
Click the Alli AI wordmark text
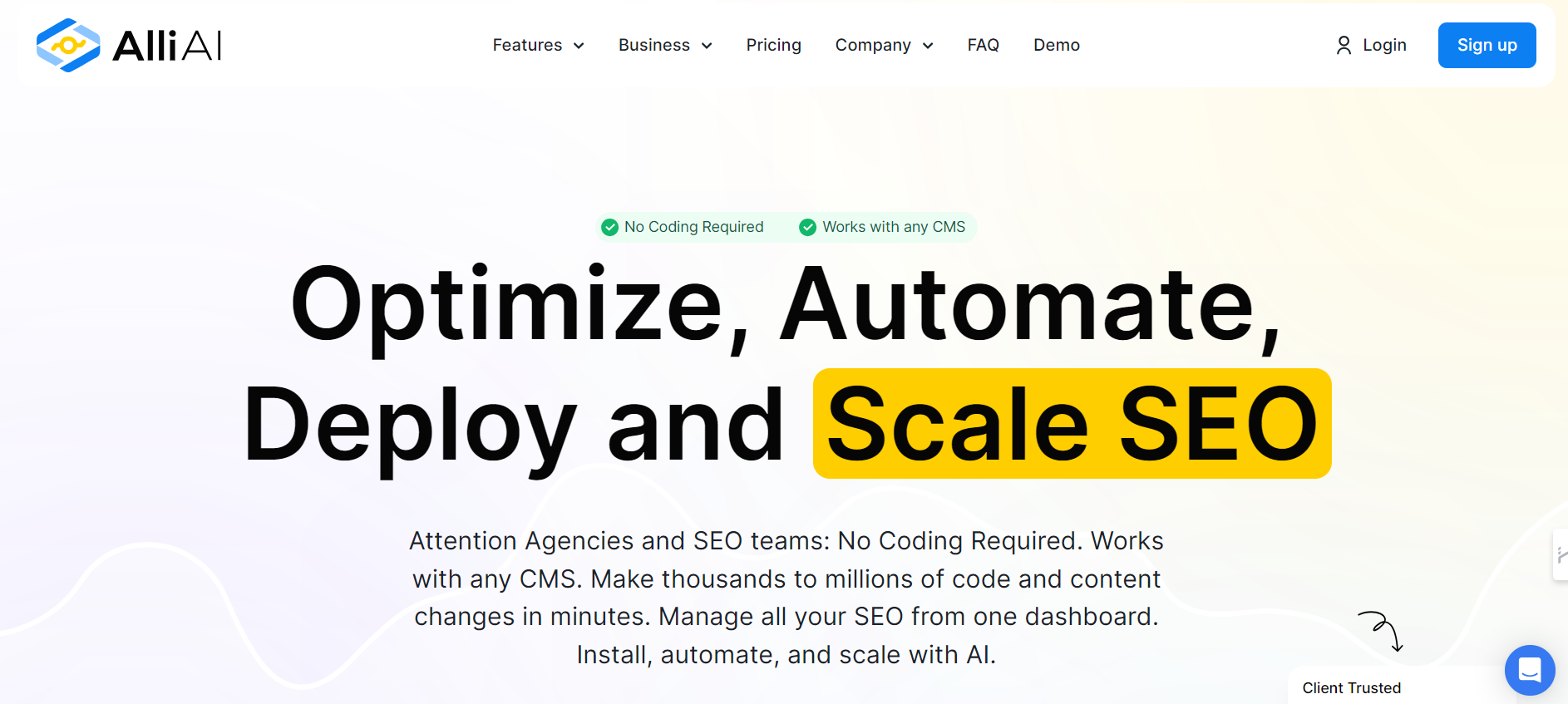(167, 46)
